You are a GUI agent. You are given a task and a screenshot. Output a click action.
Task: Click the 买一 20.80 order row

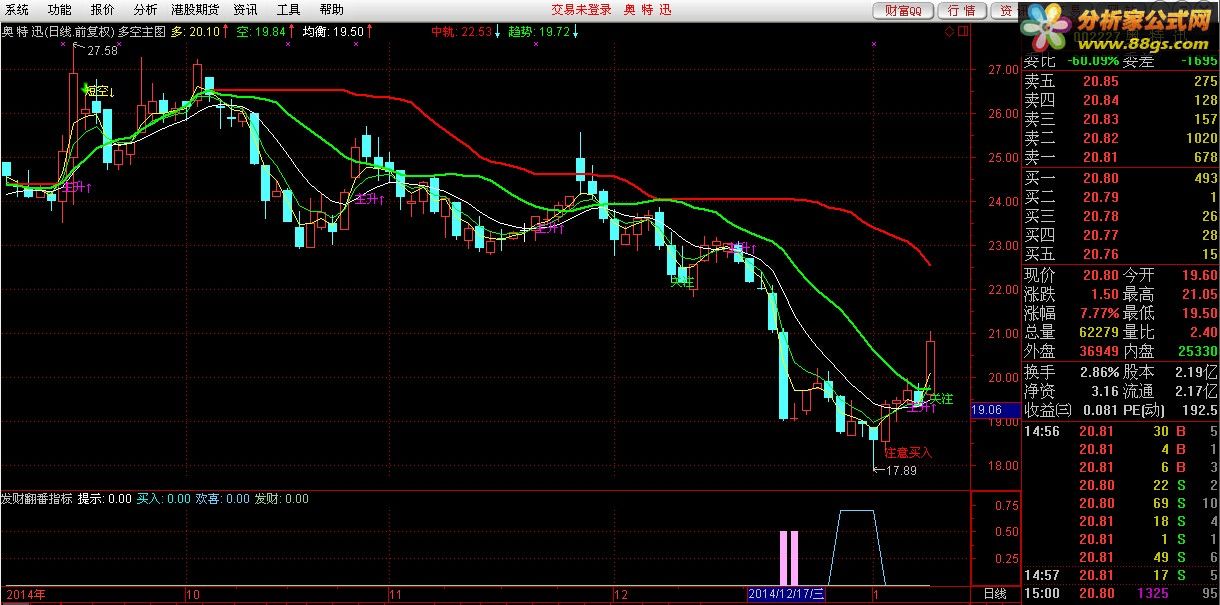pyautogui.click(x=1120, y=178)
